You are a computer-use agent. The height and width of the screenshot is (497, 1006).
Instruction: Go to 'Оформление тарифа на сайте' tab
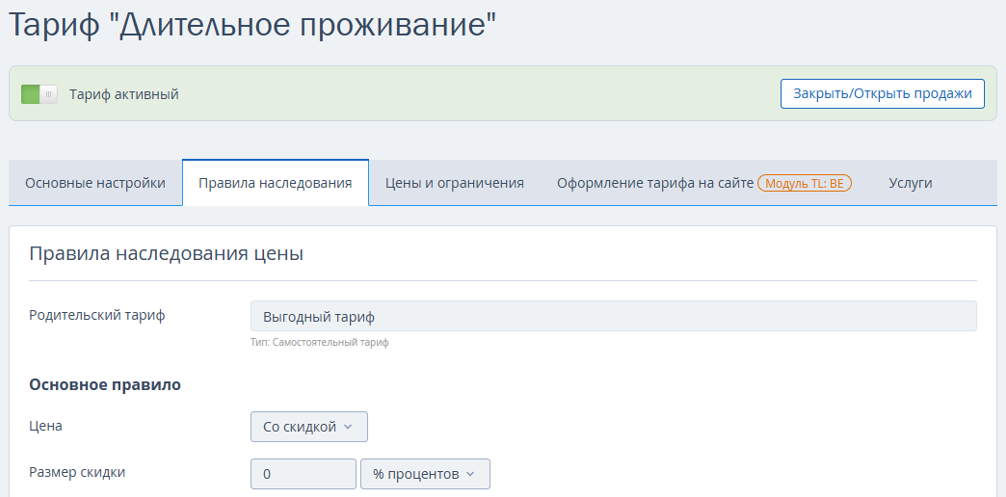click(654, 183)
